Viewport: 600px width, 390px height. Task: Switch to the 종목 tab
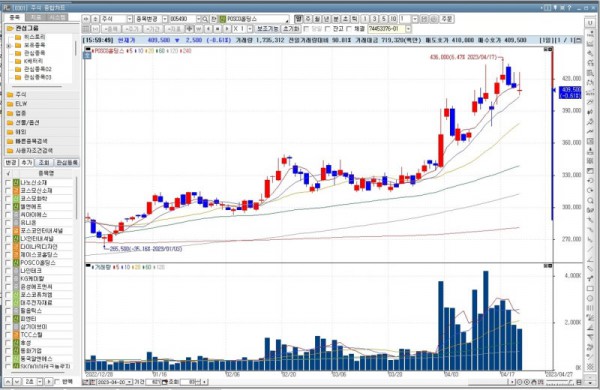click(x=14, y=18)
